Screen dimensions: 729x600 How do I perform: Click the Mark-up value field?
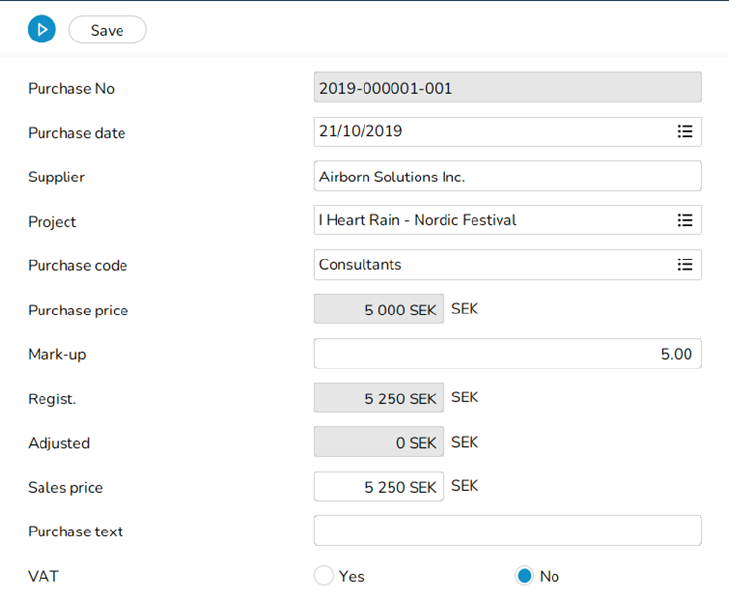[x=507, y=354]
